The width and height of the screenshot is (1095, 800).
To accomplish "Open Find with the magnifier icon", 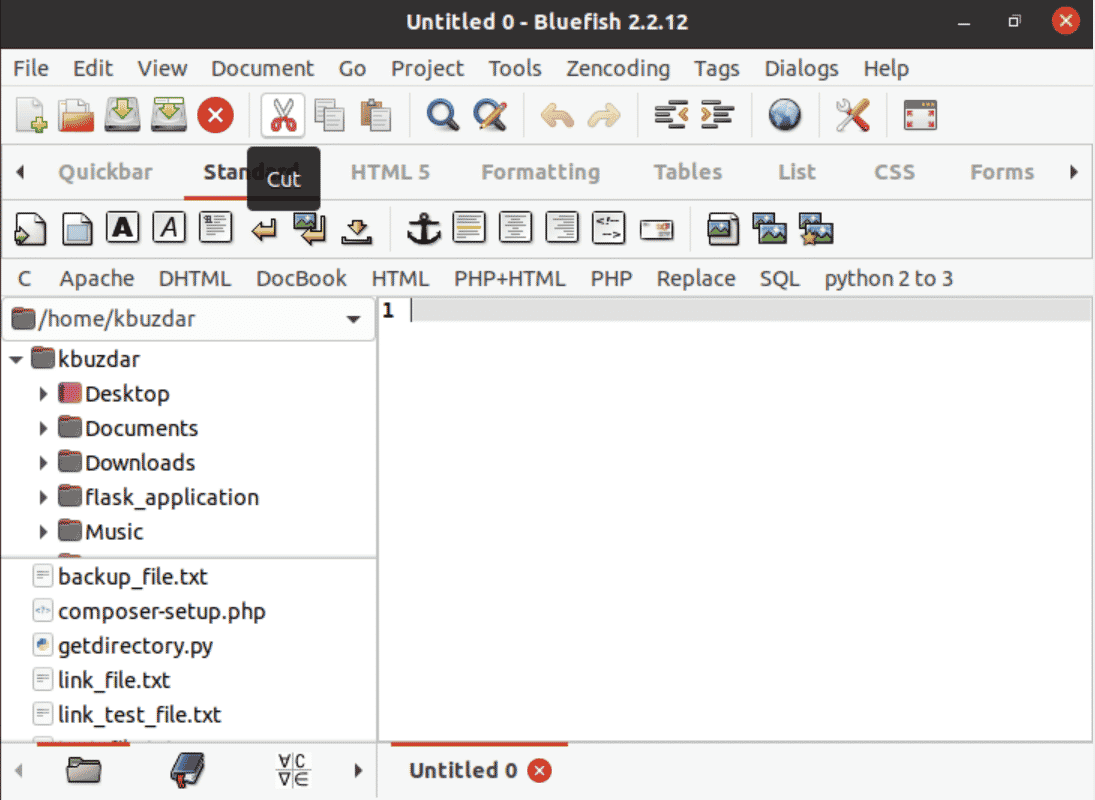I will (443, 115).
